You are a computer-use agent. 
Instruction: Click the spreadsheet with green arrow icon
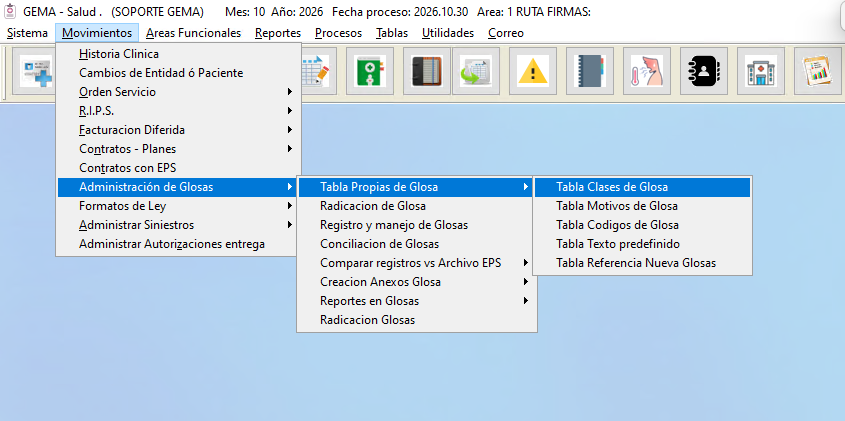476,71
